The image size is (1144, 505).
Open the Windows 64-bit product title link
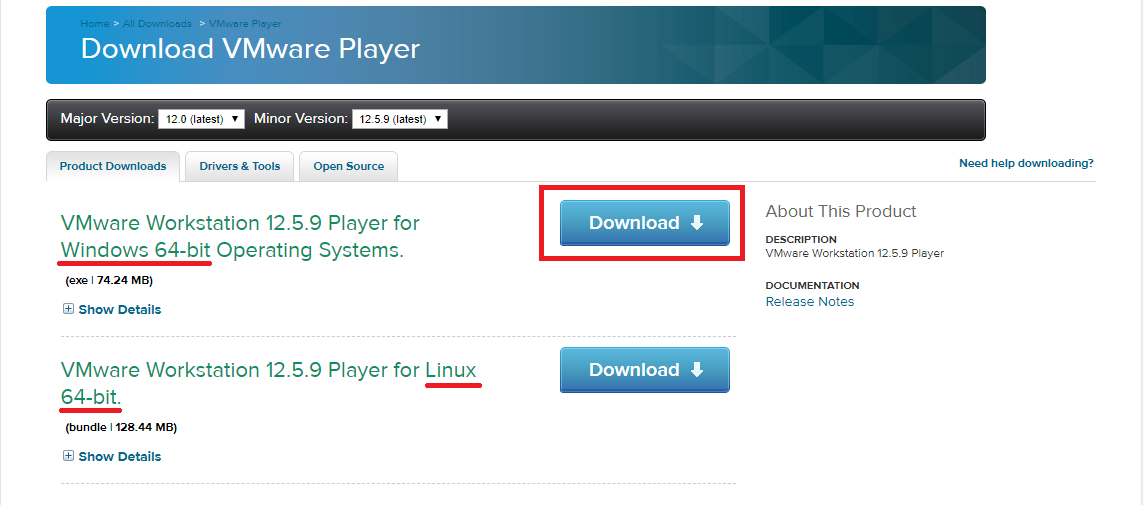240,236
